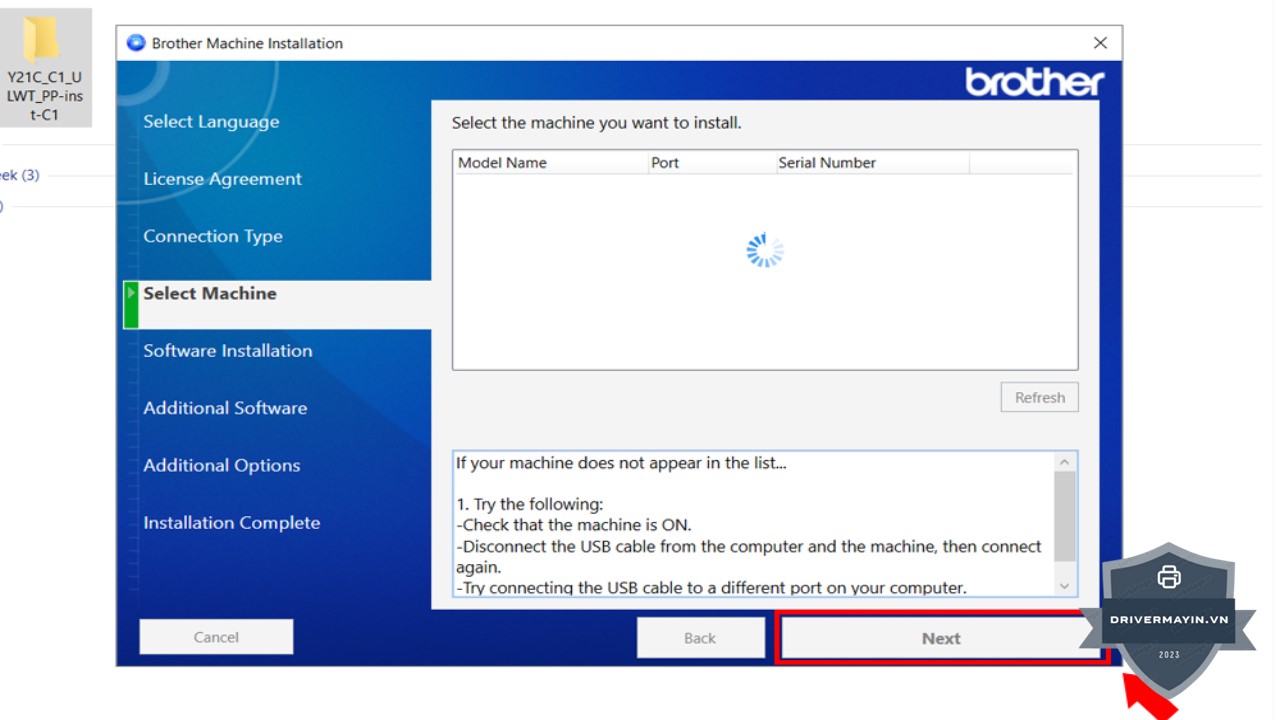Image resolution: width=1280 pixels, height=720 pixels.
Task: Click the scroll down arrow in help text
Action: 1064,586
